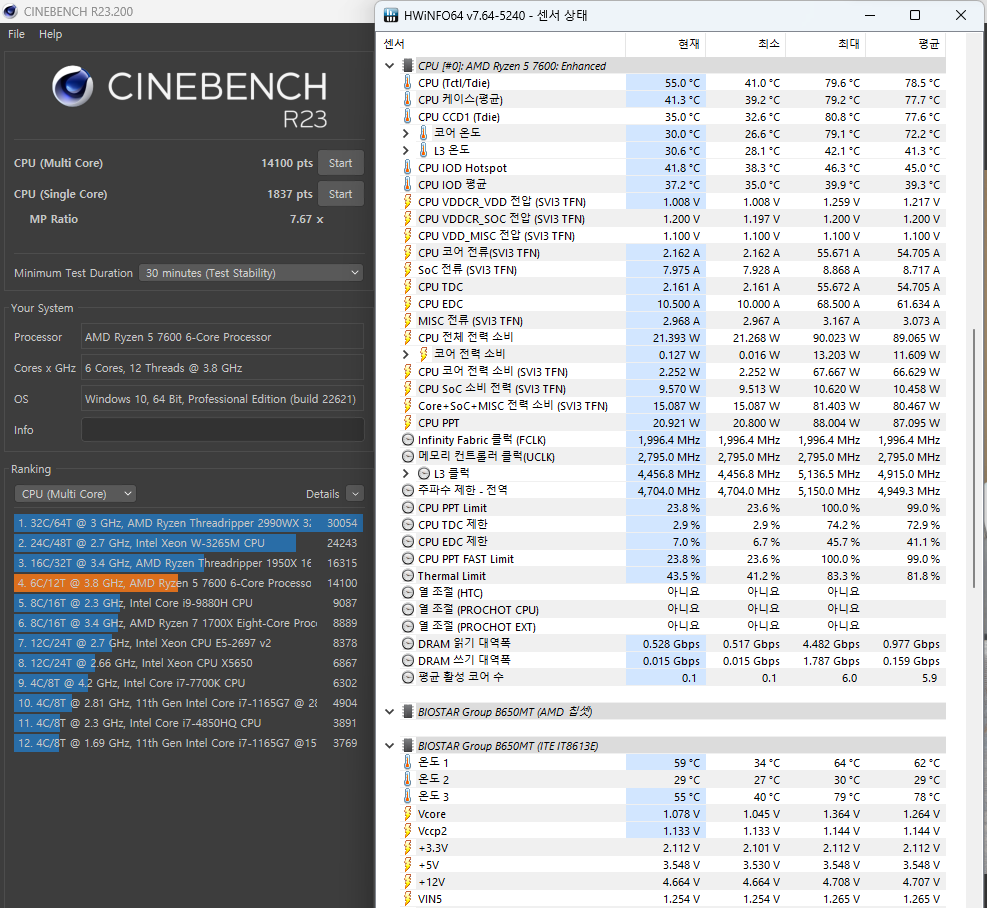The image size is (987, 908).
Task: Select the Core i9-9880H ranking row
Action: pyautogui.click(x=188, y=603)
